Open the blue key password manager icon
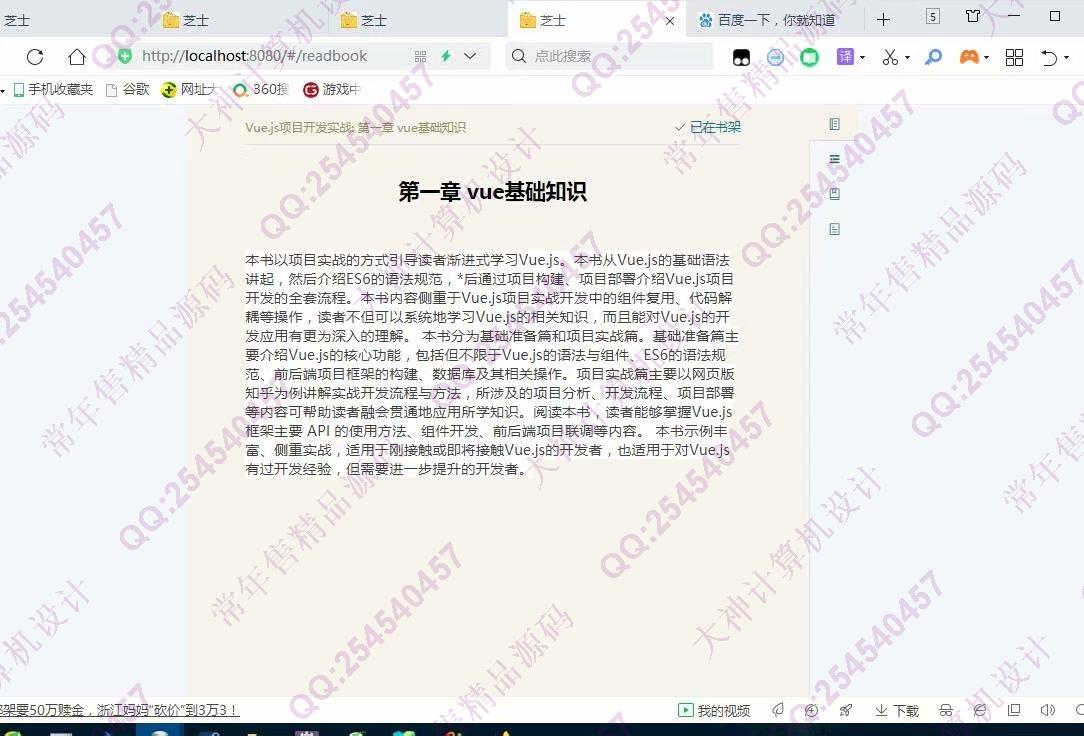1084x736 pixels. click(933, 57)
